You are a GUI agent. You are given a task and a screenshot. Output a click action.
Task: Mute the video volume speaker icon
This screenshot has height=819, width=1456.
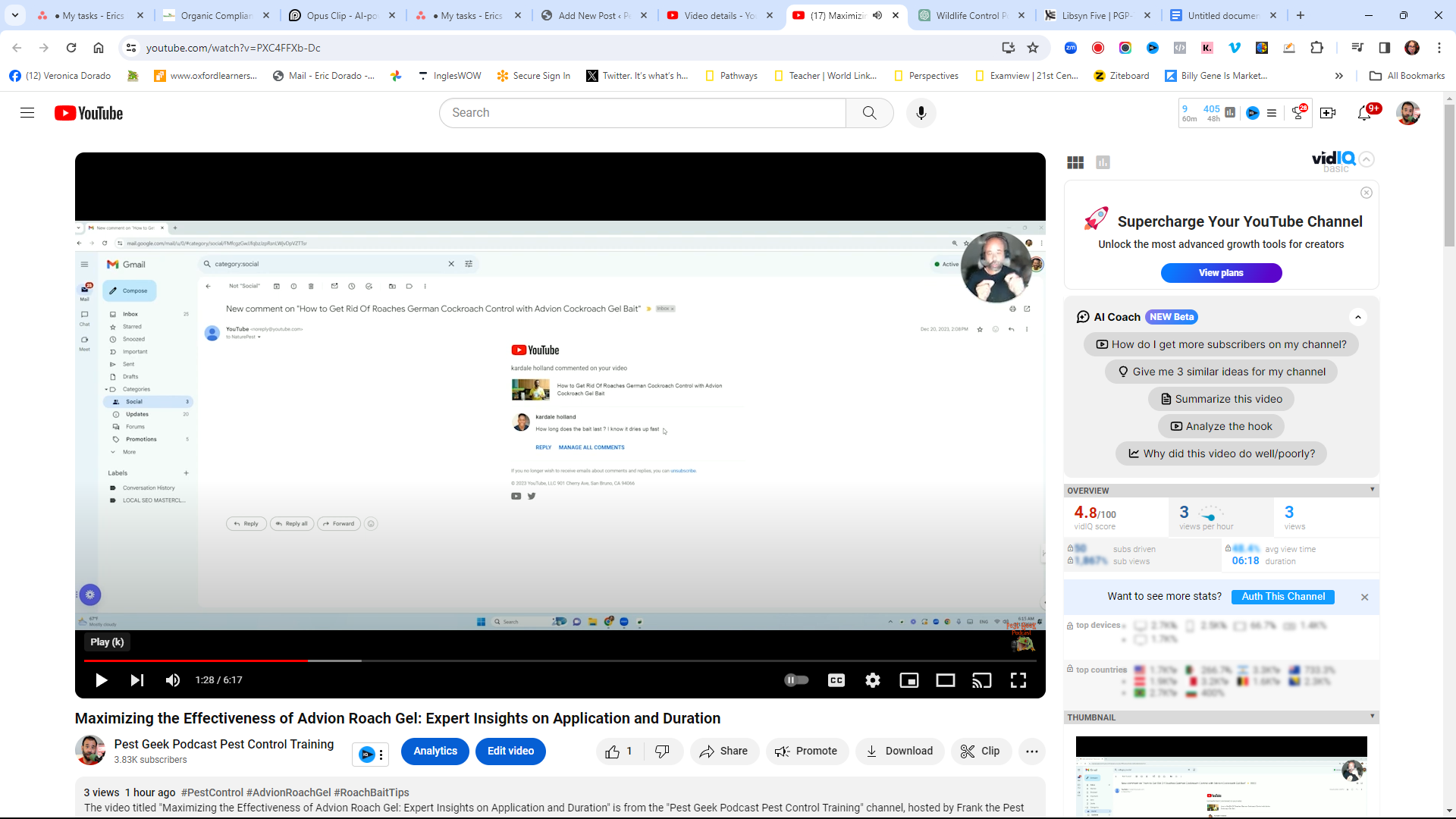pos(173,680)
